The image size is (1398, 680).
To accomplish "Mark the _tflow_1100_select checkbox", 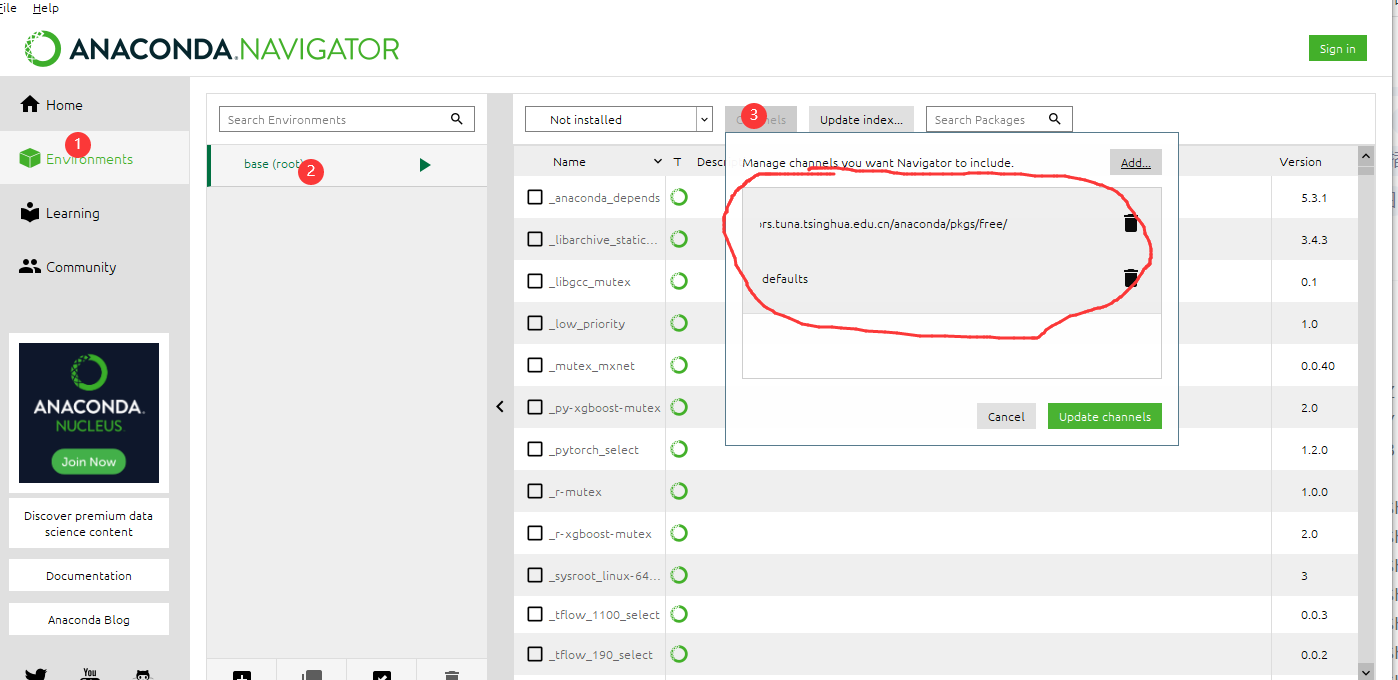I will coord(535,614).
